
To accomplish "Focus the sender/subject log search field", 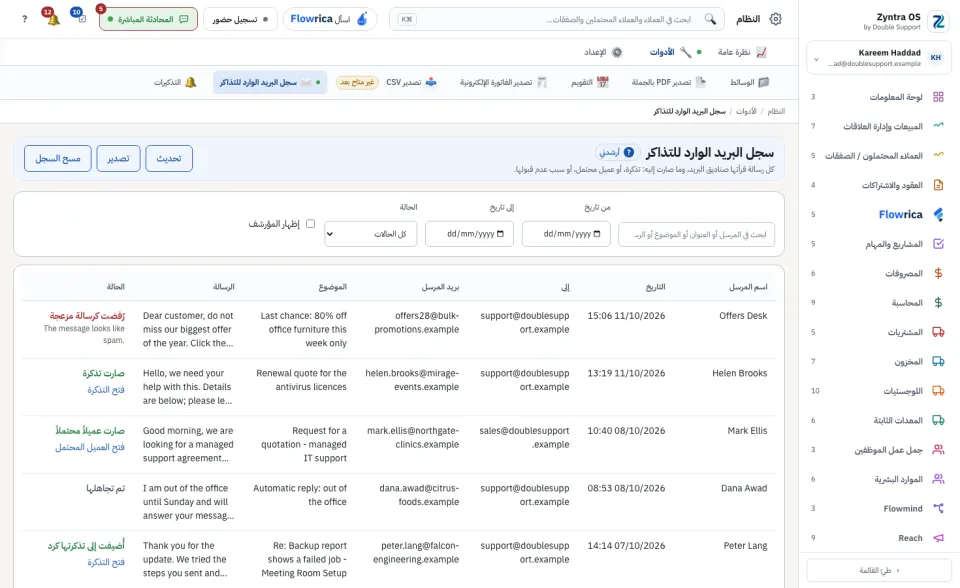I will [696, 235].
